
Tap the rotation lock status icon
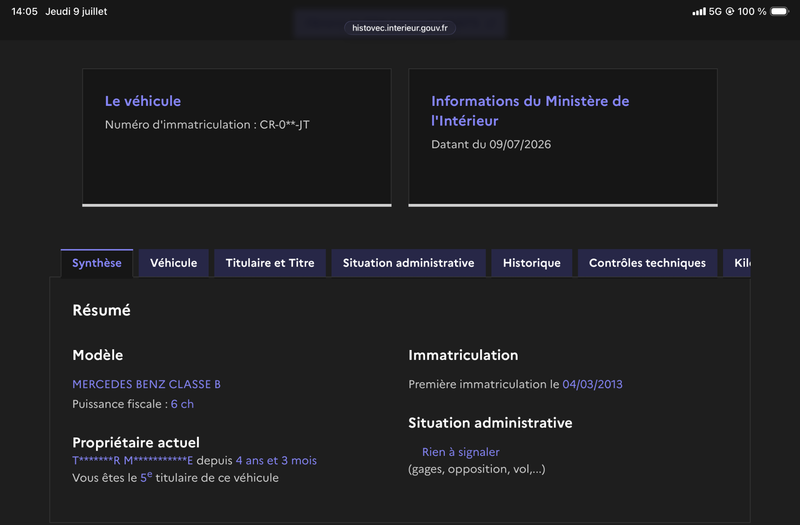(x=730, y=11)
